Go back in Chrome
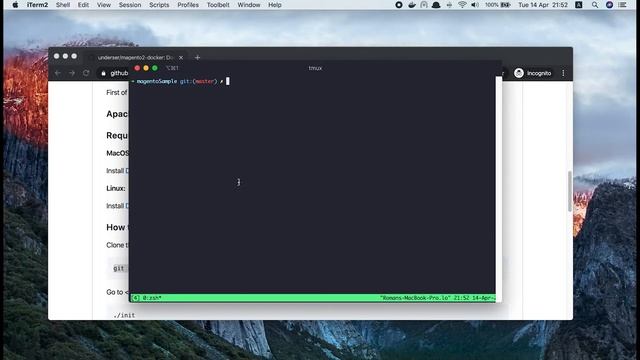This screenshot has width=640, height=360. click(x=58, y=73)
